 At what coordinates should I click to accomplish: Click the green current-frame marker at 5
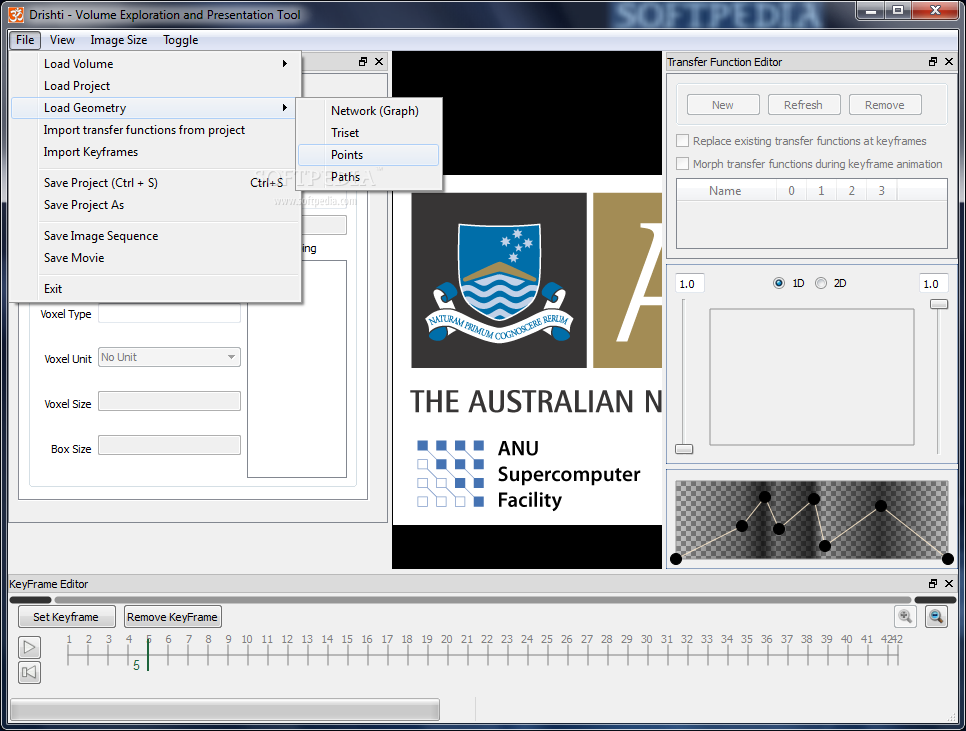click(x=148, y=654)
